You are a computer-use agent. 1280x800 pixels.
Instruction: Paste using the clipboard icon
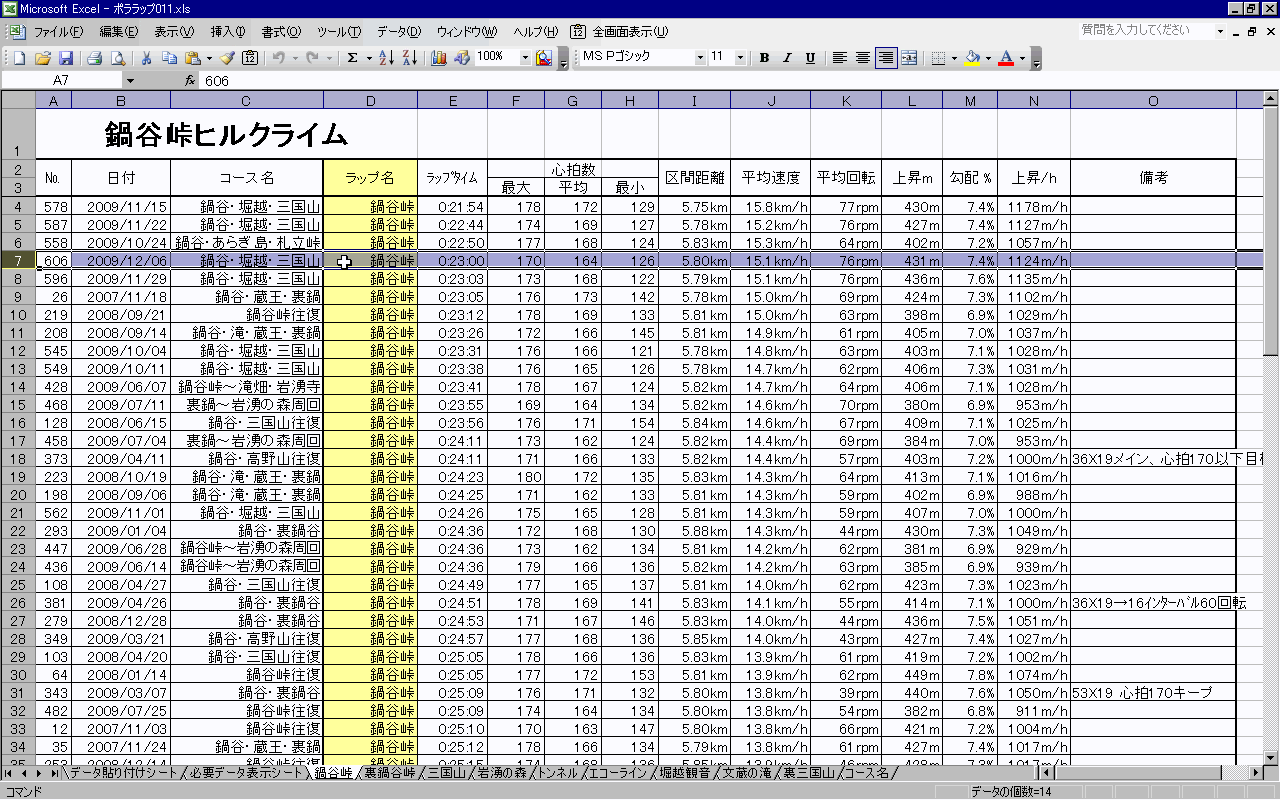193,58
